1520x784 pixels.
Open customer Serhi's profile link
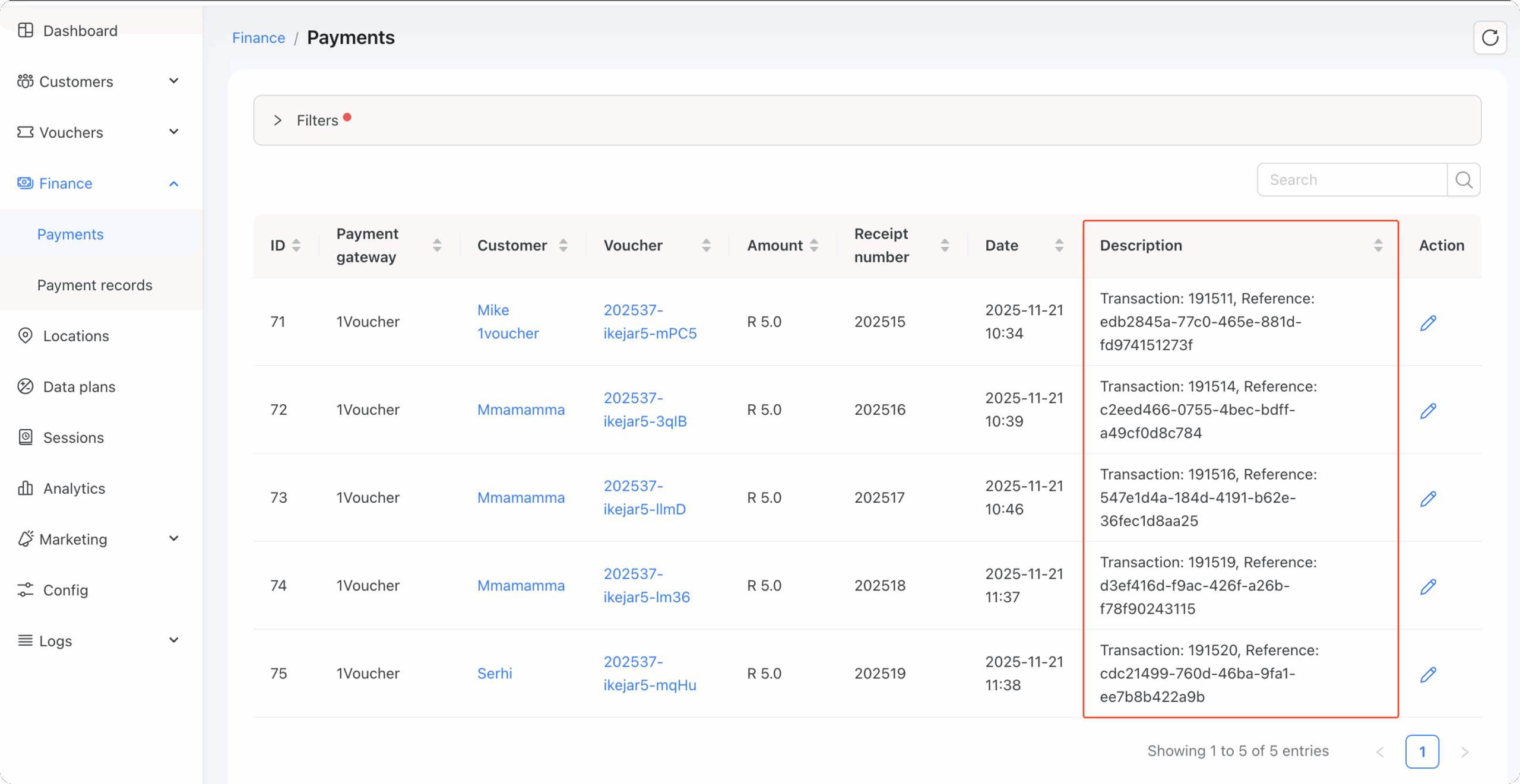pyautogui.click(x=495, y=673)
